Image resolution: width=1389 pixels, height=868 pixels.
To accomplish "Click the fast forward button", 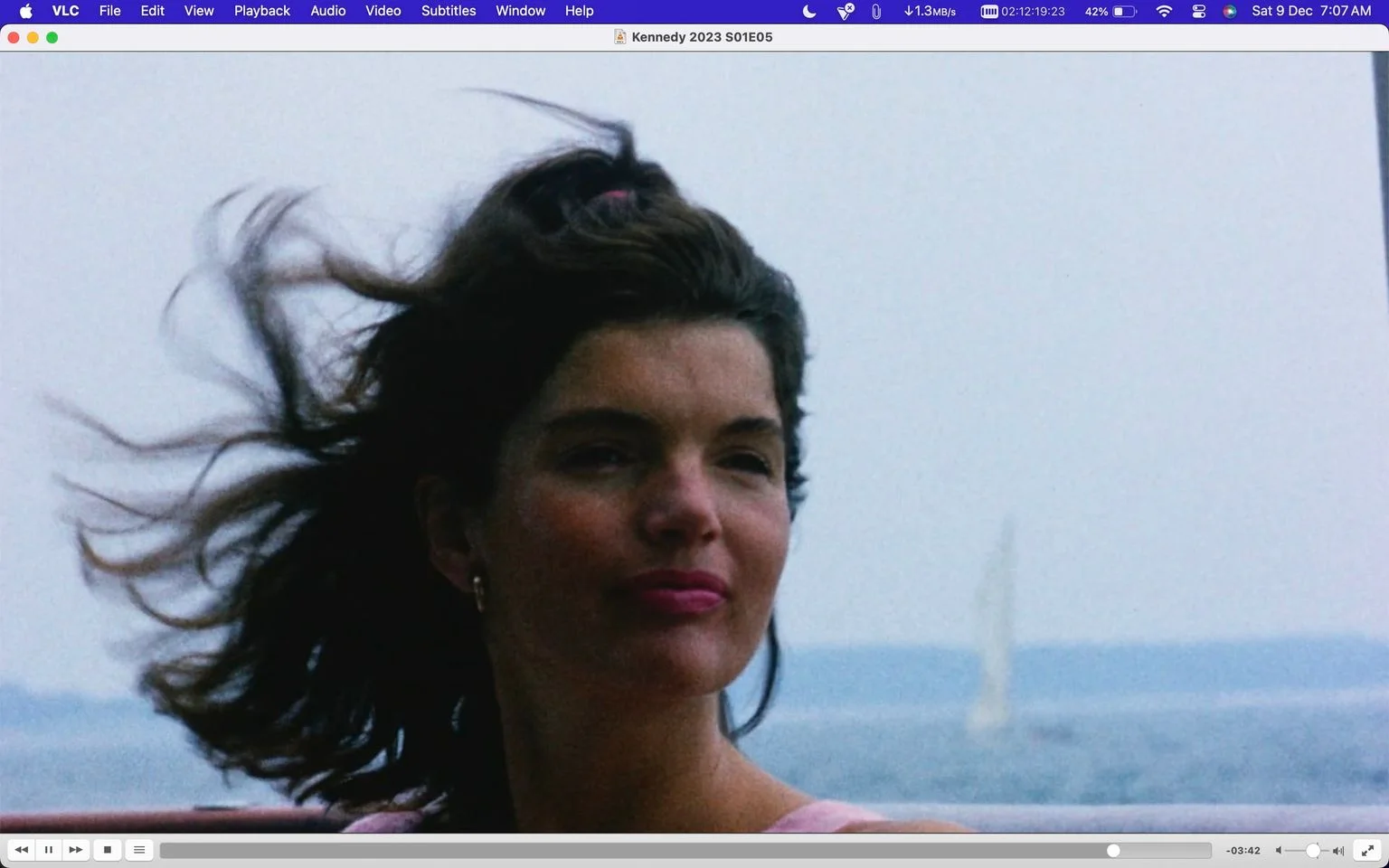I will point(76,850).
